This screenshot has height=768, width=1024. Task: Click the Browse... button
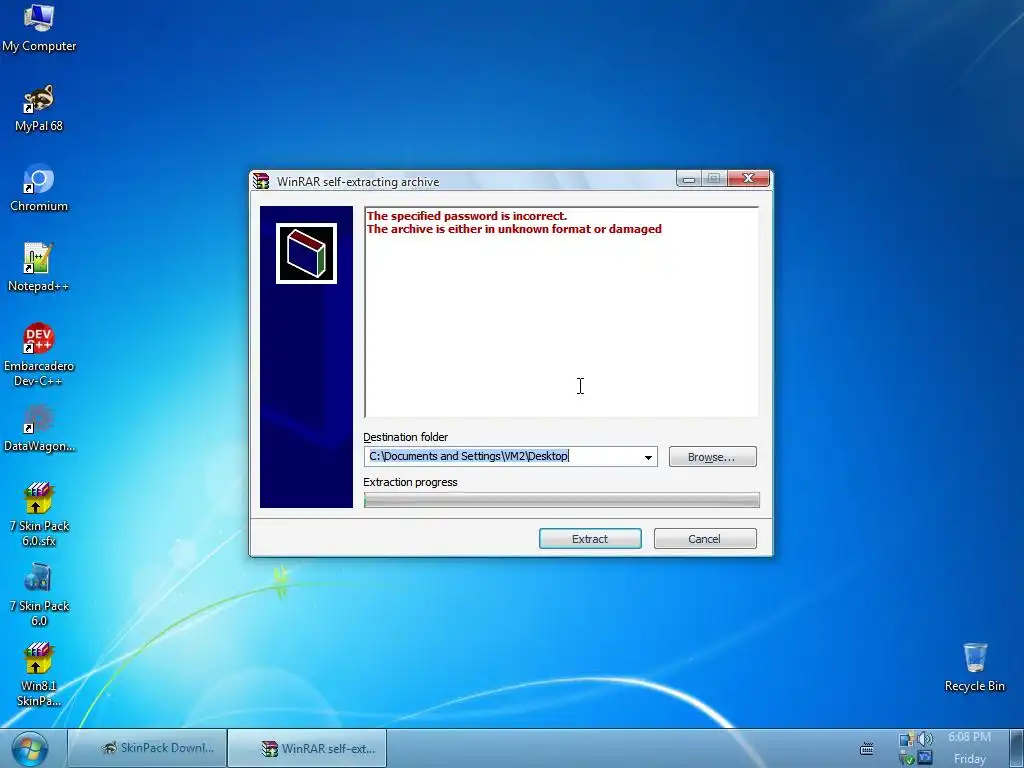tap(712, 457)
